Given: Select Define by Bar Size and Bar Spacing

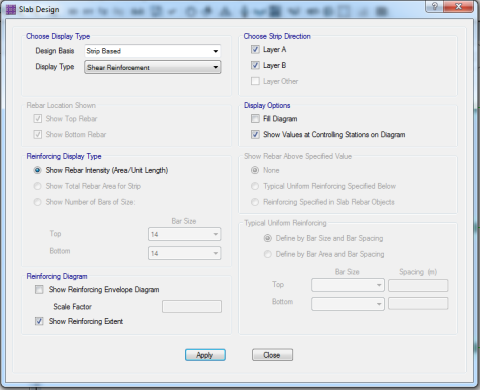Looking at the screenshot, I should coord(267,238).
